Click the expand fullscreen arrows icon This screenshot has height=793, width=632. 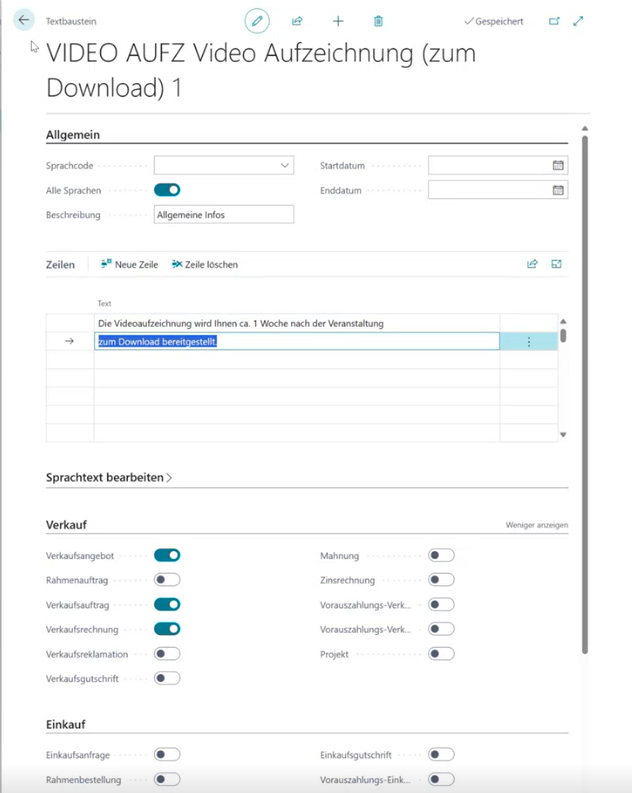click(x=578, y=21)
